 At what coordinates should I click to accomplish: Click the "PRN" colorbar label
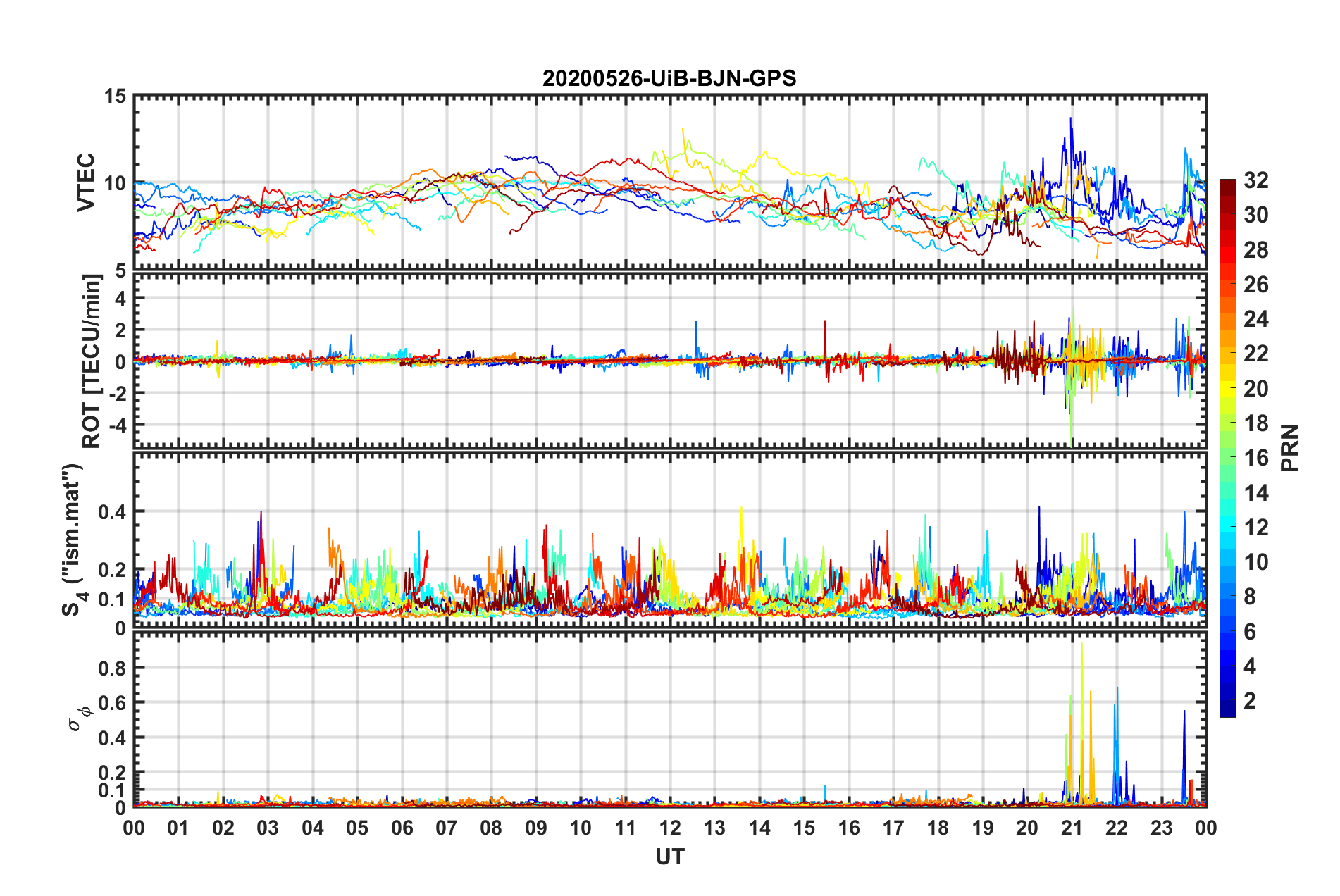pos(1290,448)
